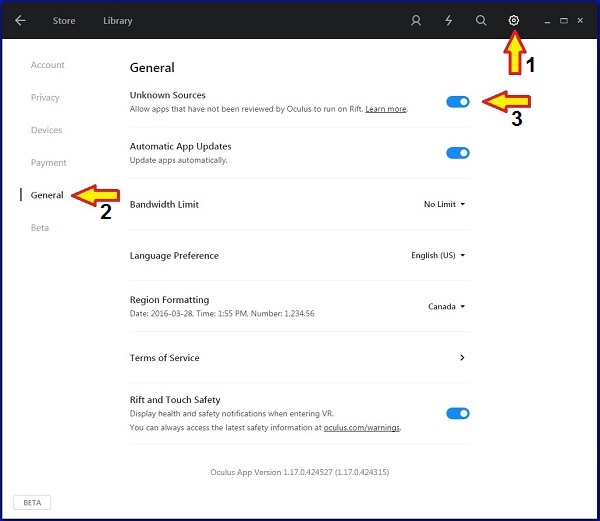Select Privacy in settings sidebar
600x521 pixels.
pyautogui.click(x=45, y=98)
